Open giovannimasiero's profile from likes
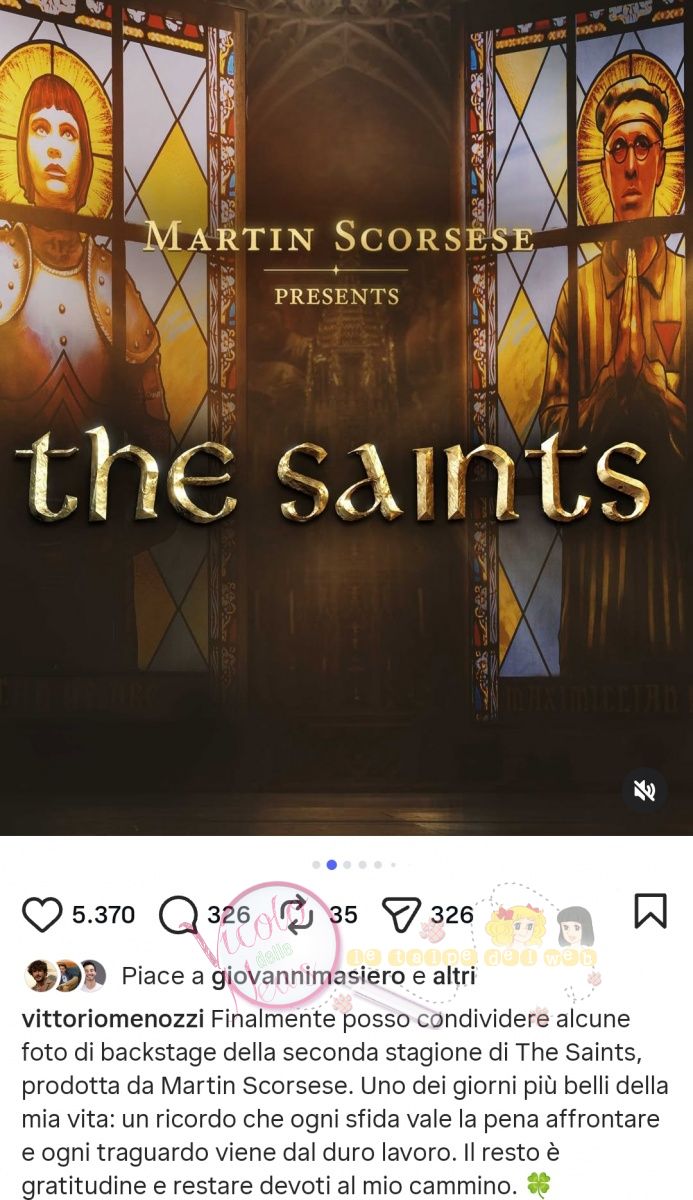This screenshot has width=693, height=1200. pyautogui.click(x=308, y=976)
